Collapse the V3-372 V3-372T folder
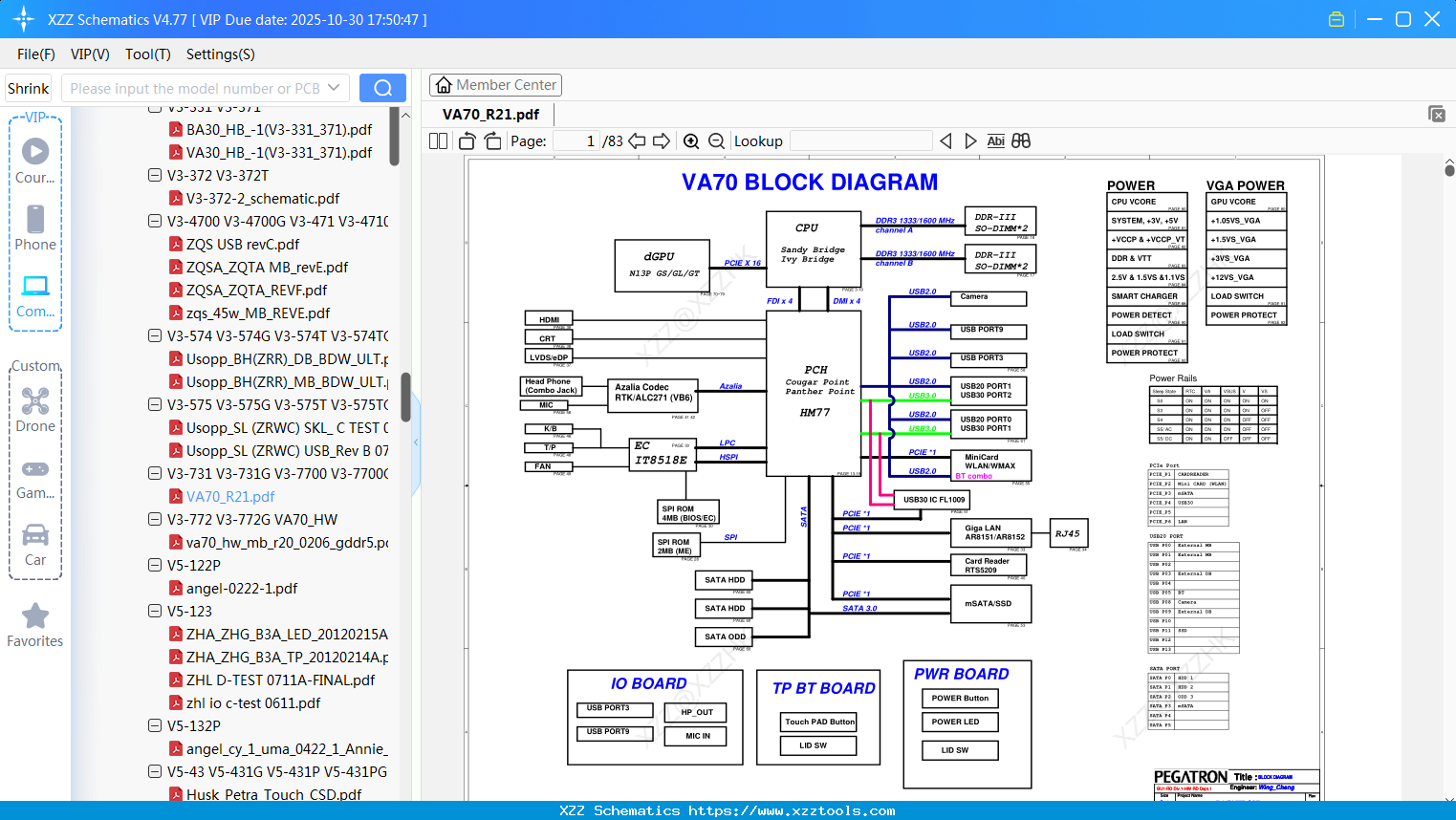Image resolution: width=1456 pixels, height=820 pixels. pyautogui.click(x=155, y=176)
